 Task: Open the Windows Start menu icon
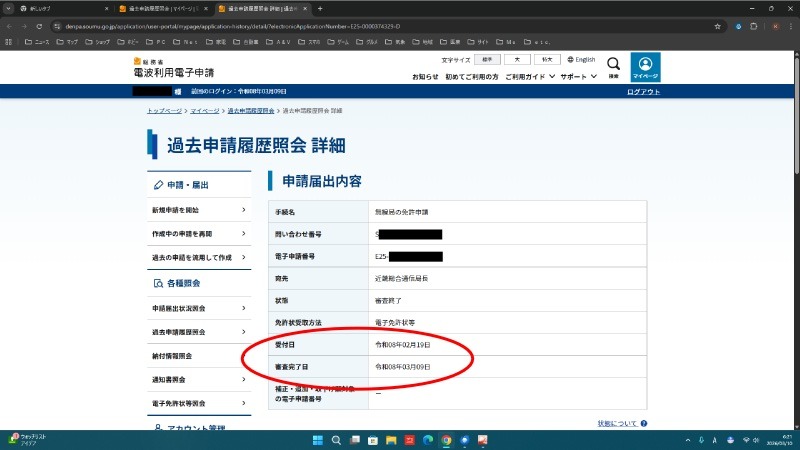319,440
